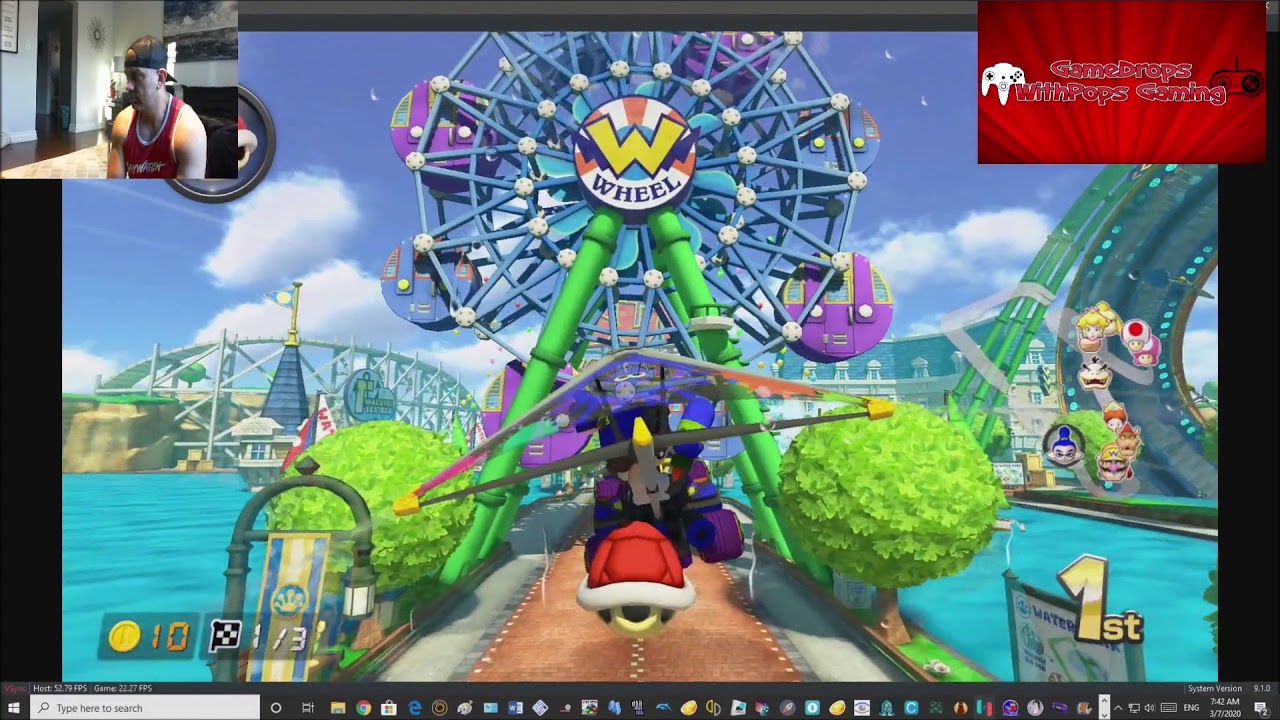1280x720 pixels.
Task: Open Microsoft Store from the taskbar
Action: tap(388, 708)
